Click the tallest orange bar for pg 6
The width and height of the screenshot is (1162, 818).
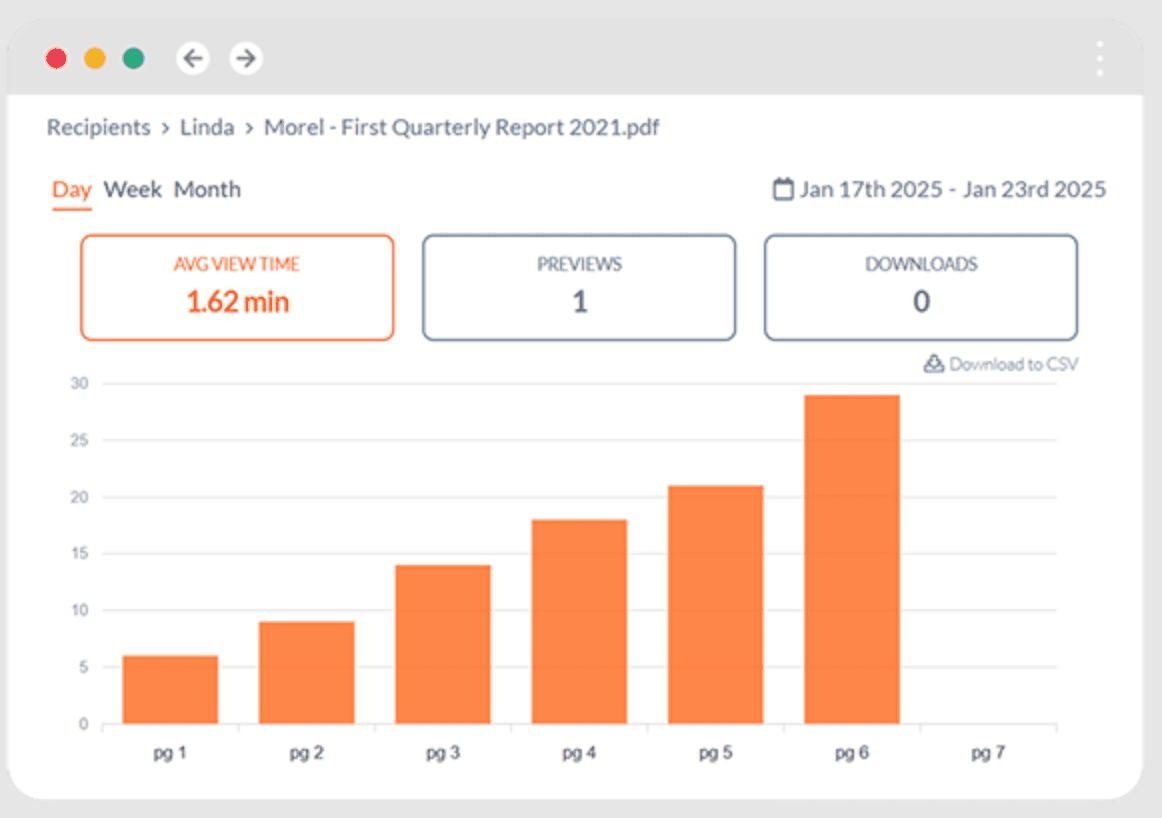click(x=851, y=555)
